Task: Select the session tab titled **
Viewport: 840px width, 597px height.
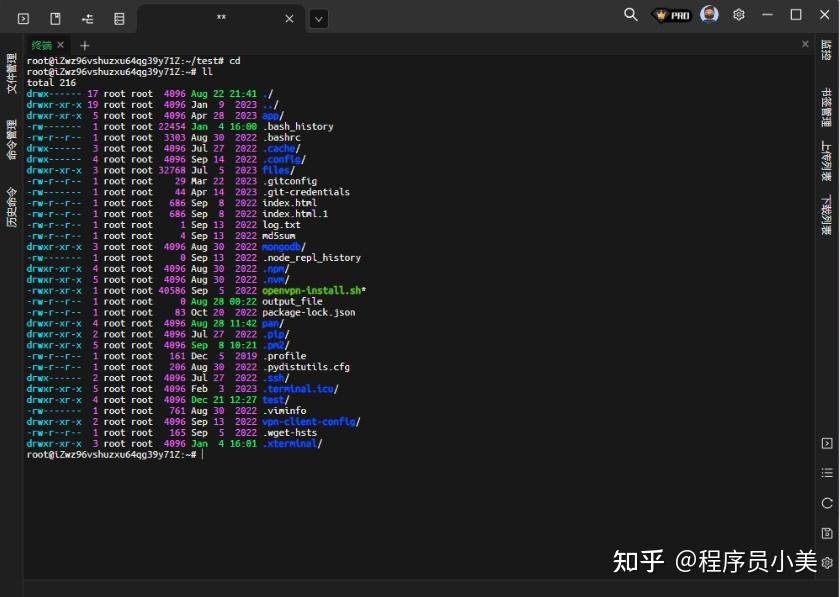Action: 221,19
